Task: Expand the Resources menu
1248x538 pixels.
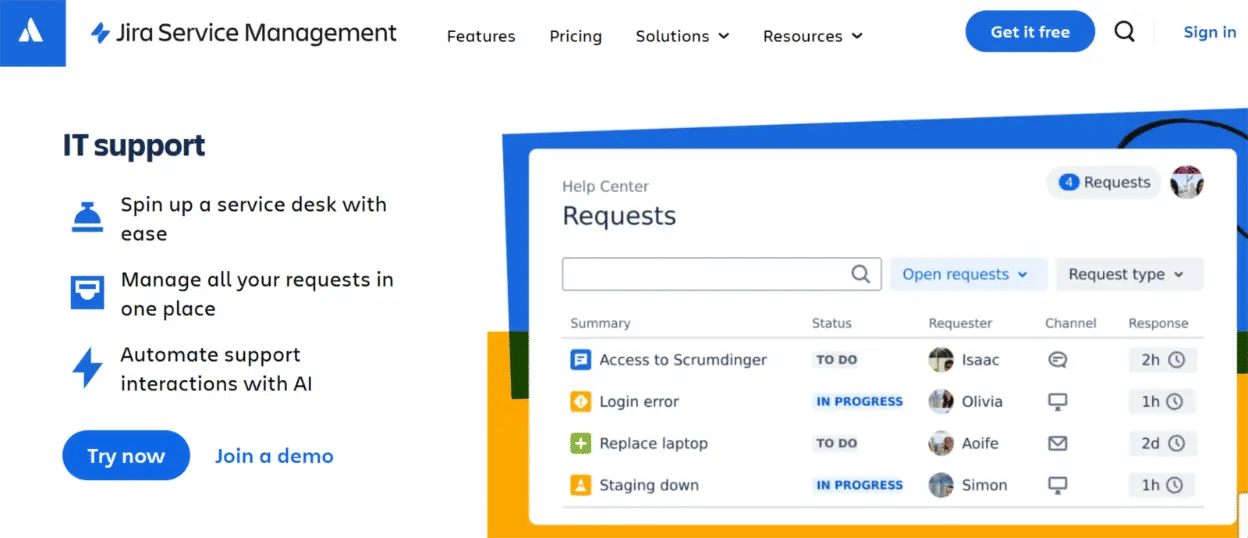Action: pyautogui.click(x=812, y=36)
